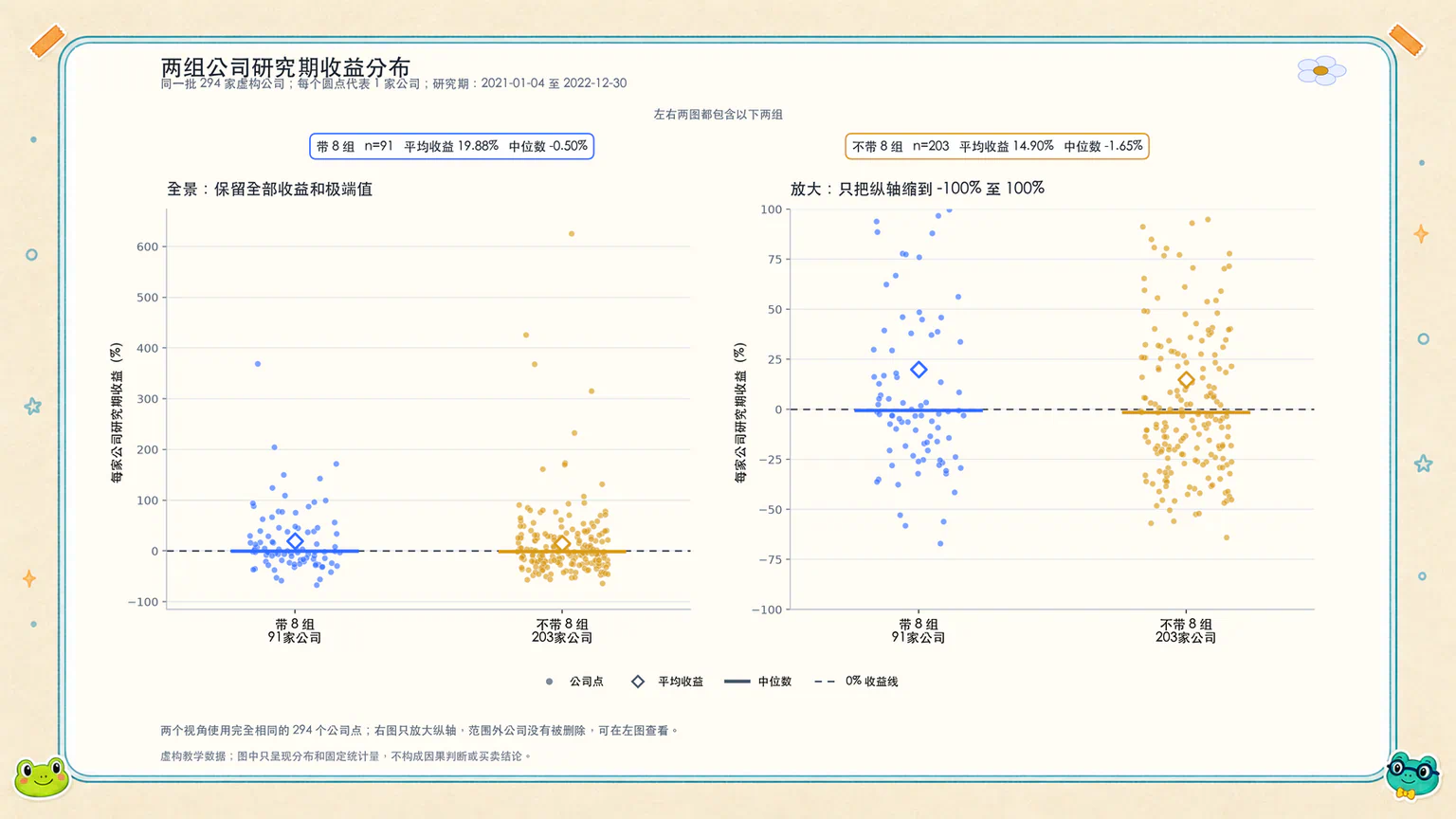Screen dimensions: 1456x819
Task: Click the footnote starting 两个视角使用完全相同的
Action: pos(420,731)
